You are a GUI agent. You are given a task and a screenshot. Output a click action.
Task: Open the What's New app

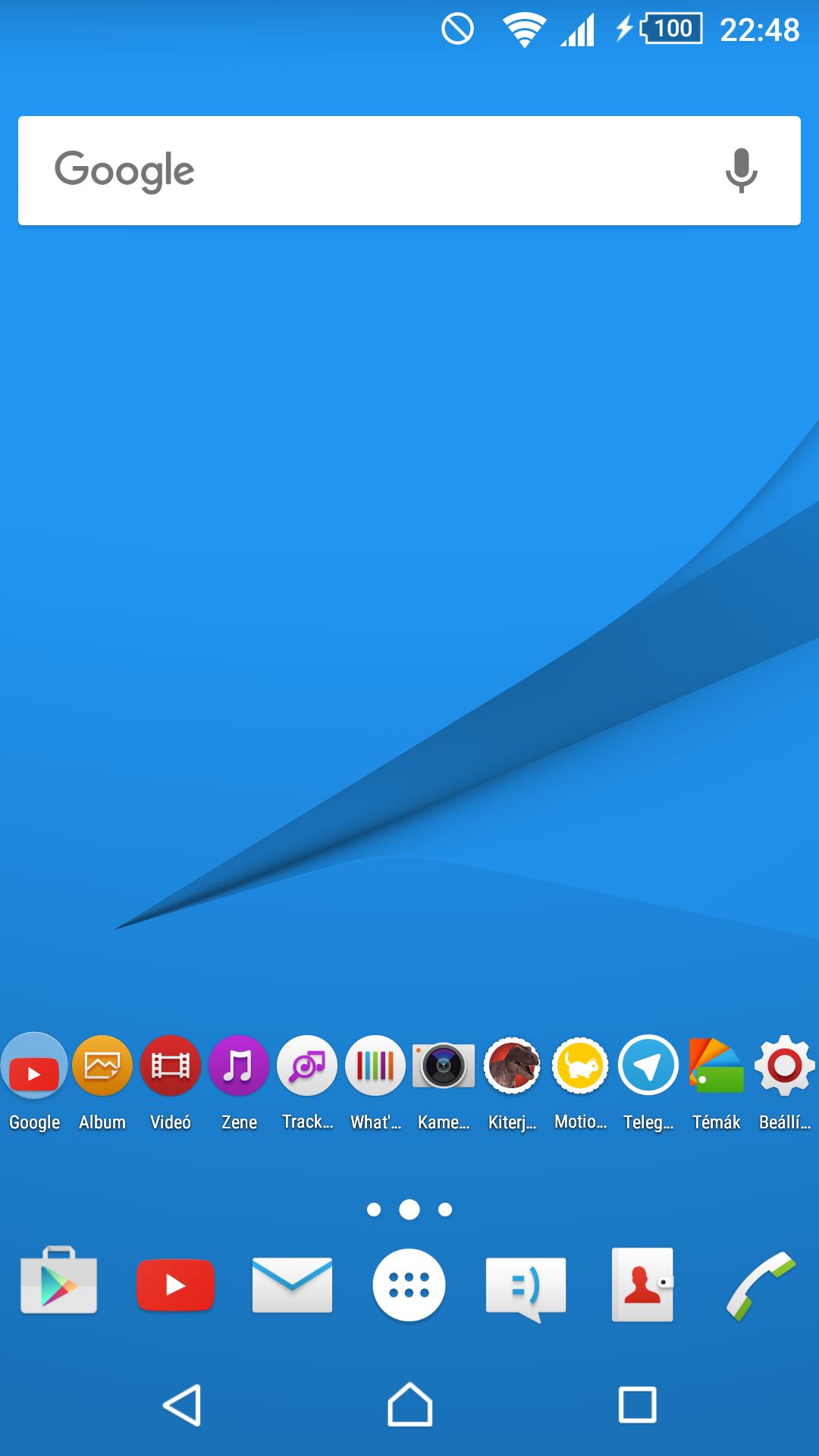(x=375, y=1066)
